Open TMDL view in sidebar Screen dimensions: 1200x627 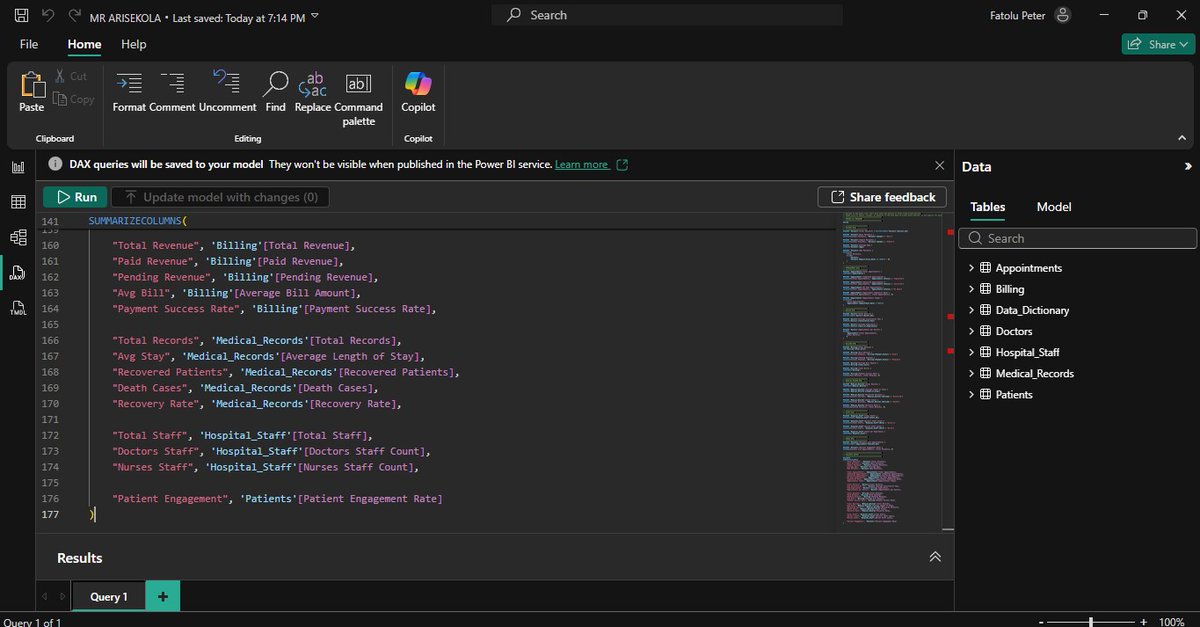pos(18,307)
